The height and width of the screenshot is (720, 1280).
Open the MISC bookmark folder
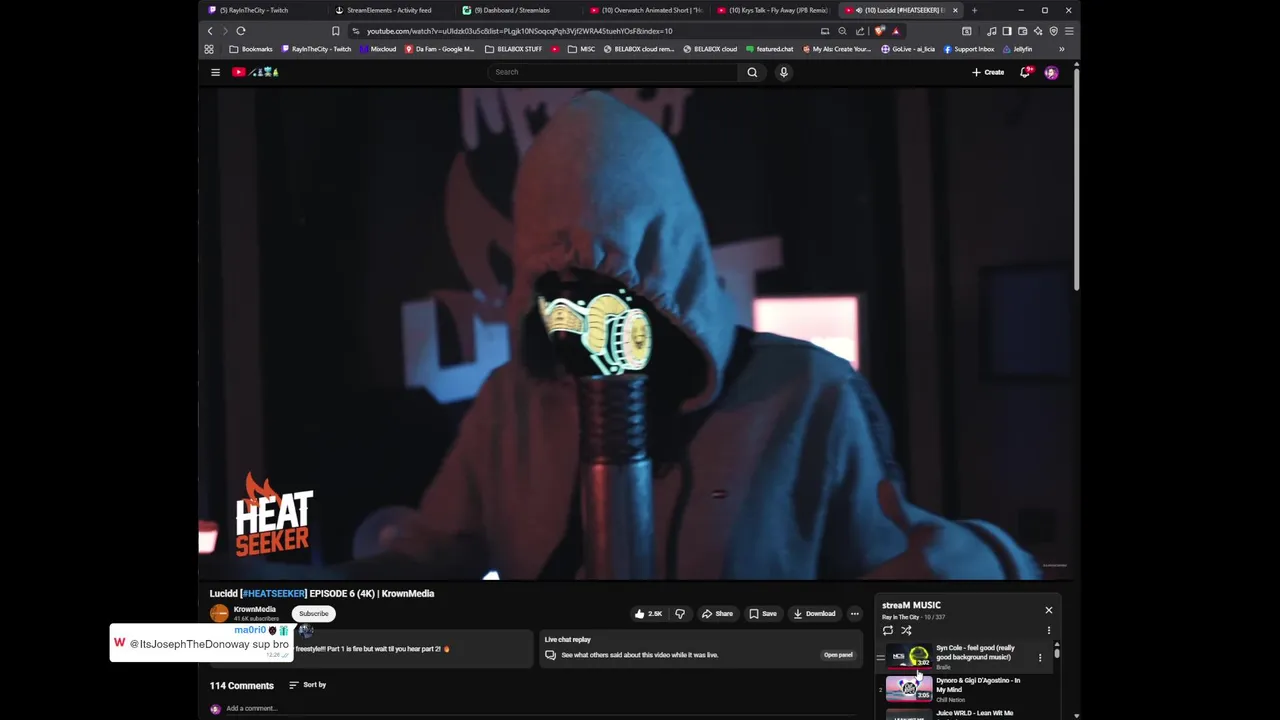pos(581,49)
